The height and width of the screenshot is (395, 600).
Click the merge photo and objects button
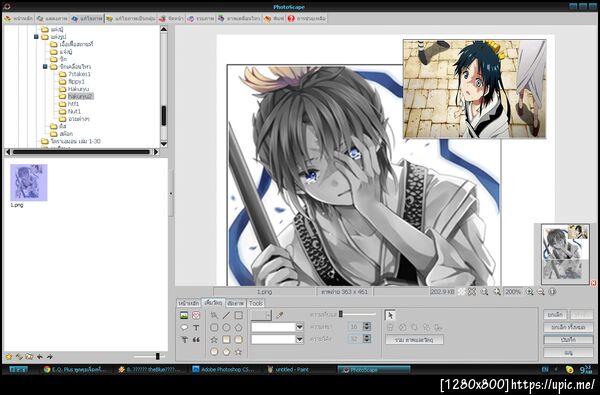[x=414, y=340]
